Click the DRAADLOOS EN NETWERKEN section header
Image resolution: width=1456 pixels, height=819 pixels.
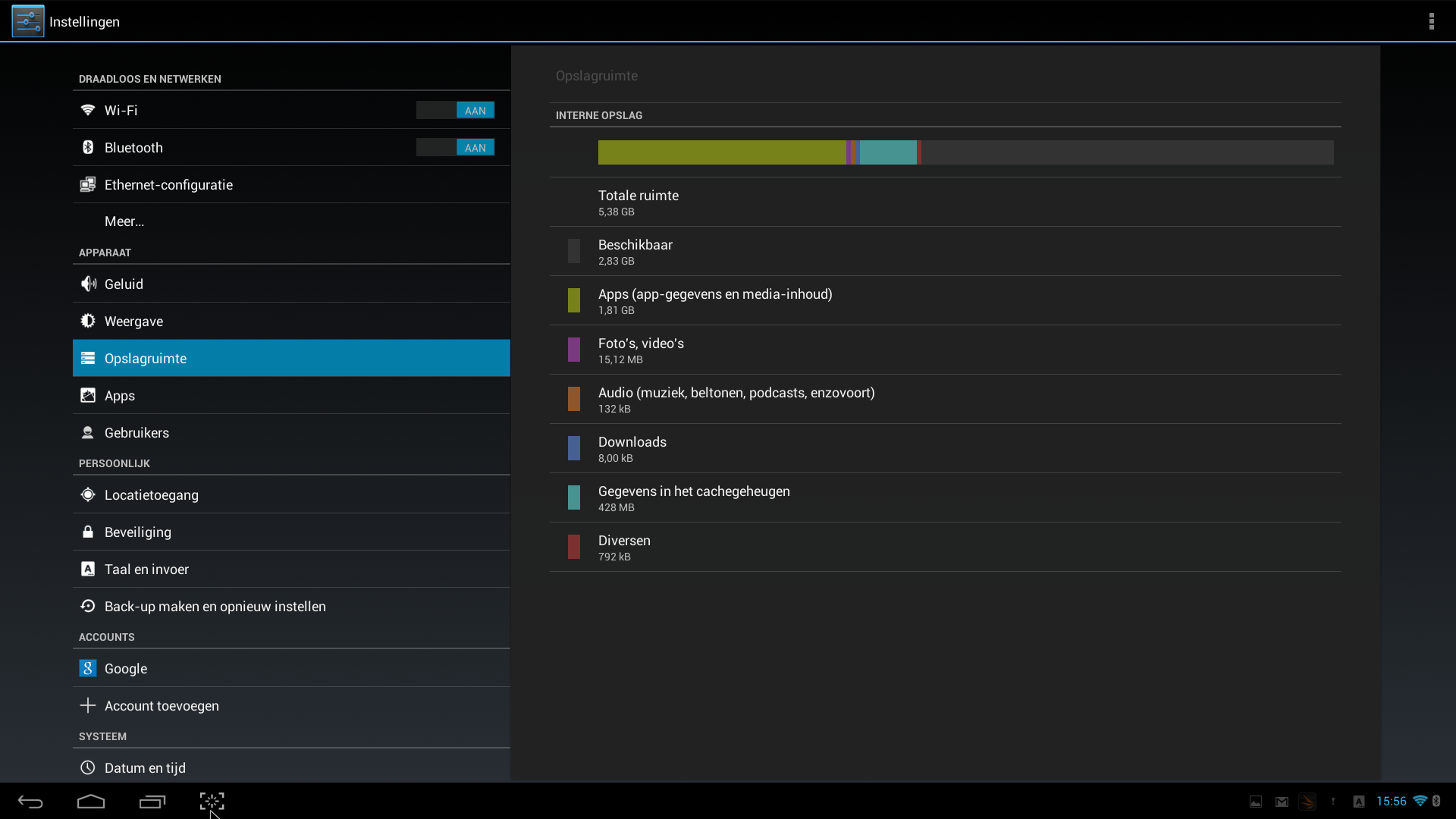(150, 79)
